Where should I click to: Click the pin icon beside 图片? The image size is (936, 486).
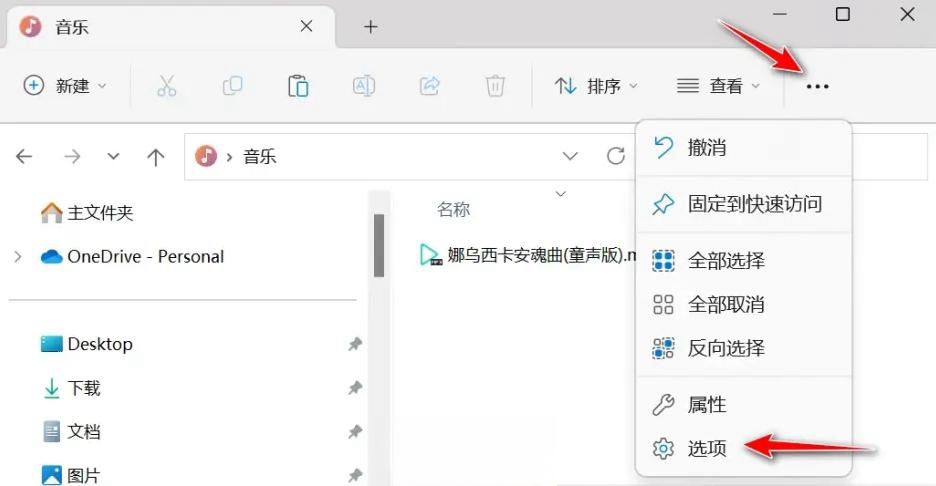(x=355, y=475)
